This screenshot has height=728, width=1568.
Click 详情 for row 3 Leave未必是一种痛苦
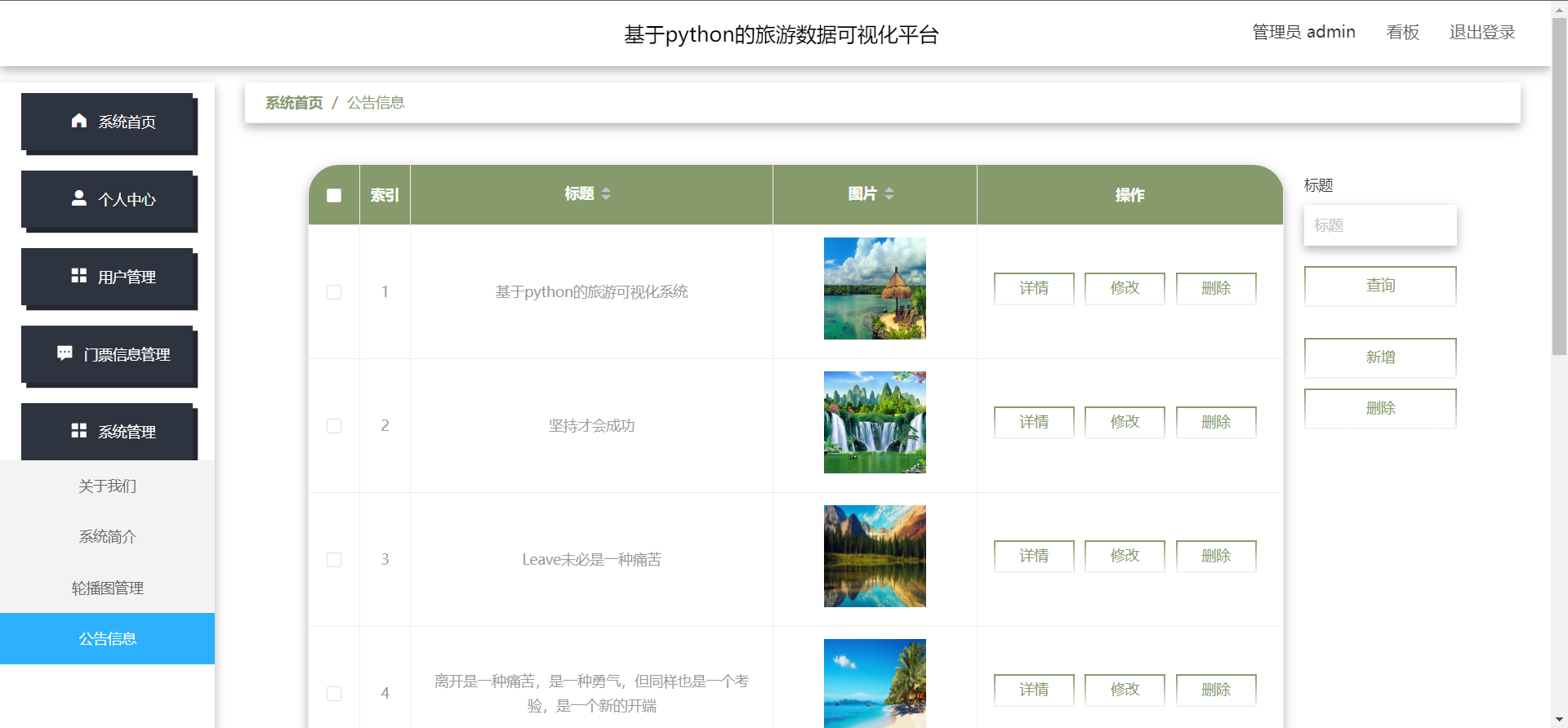pyautogui.click(x=1034, y=556)
